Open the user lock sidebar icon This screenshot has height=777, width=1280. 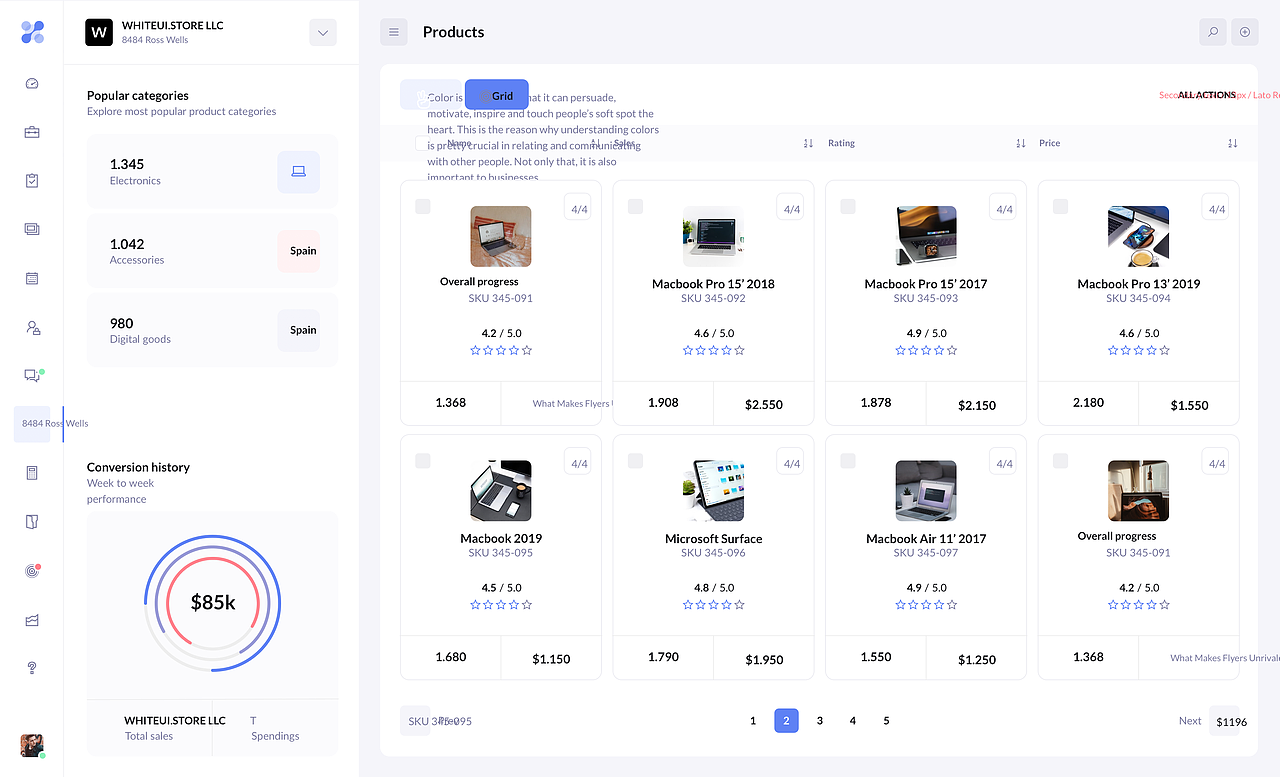point(32,327)
